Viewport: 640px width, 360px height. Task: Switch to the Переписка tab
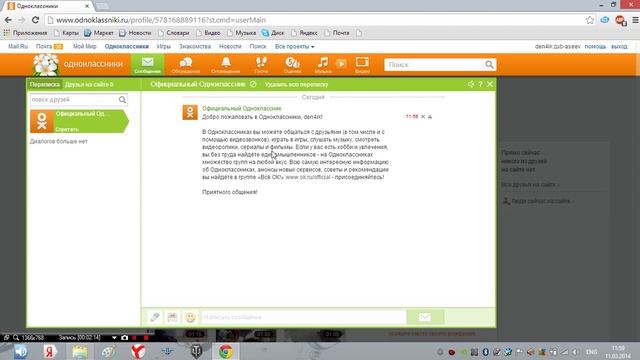45,84
